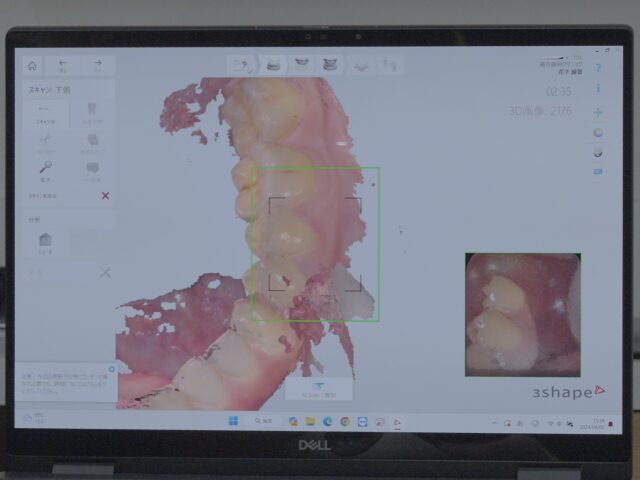Go to the Home screen icon
The image size is (640, 480).
[x=32, y=66]
